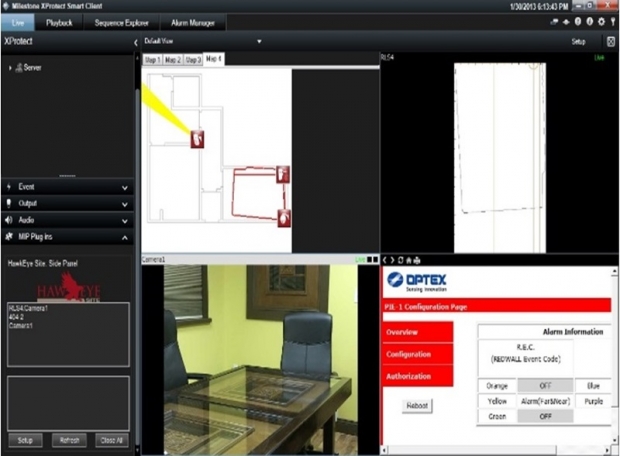Screen dimensions: 620x456
Task: Collapse the MIP Plug-ins section chevron
Action: click(125, 237)
